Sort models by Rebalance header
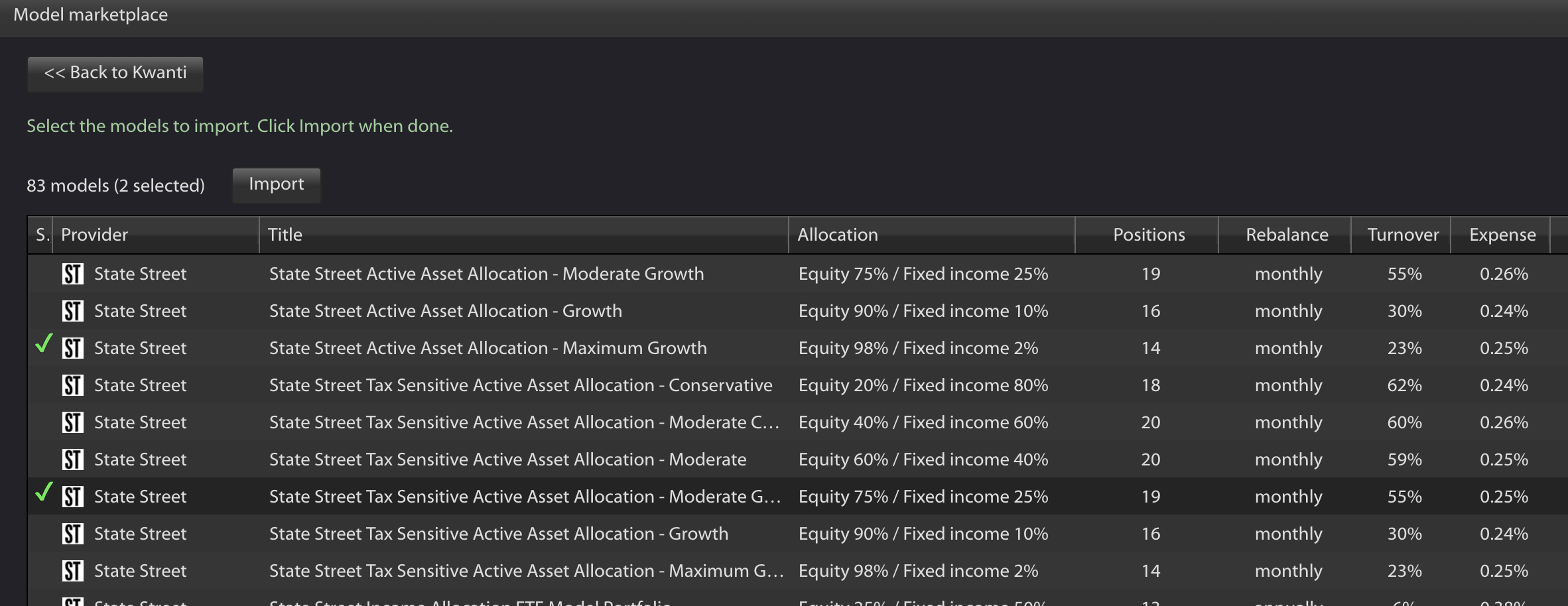1568x606 pixels. (x=1285, y=235)
